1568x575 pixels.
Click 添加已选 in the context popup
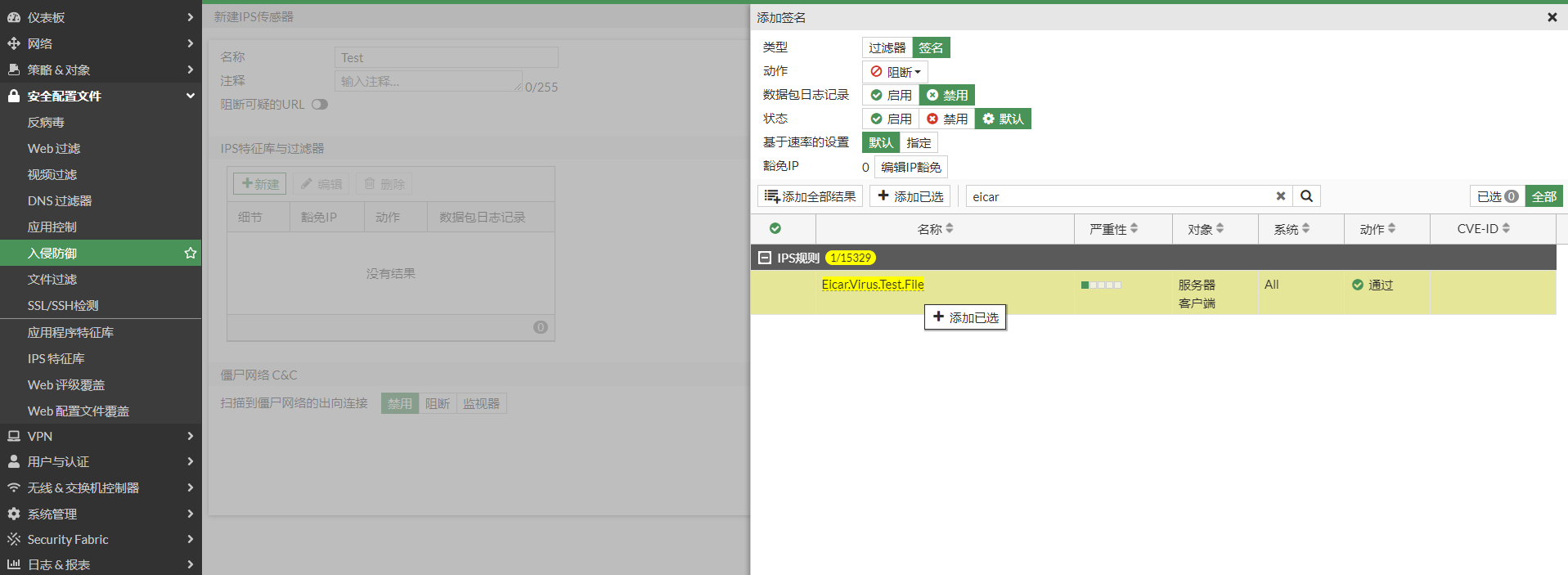click(965, 317)
